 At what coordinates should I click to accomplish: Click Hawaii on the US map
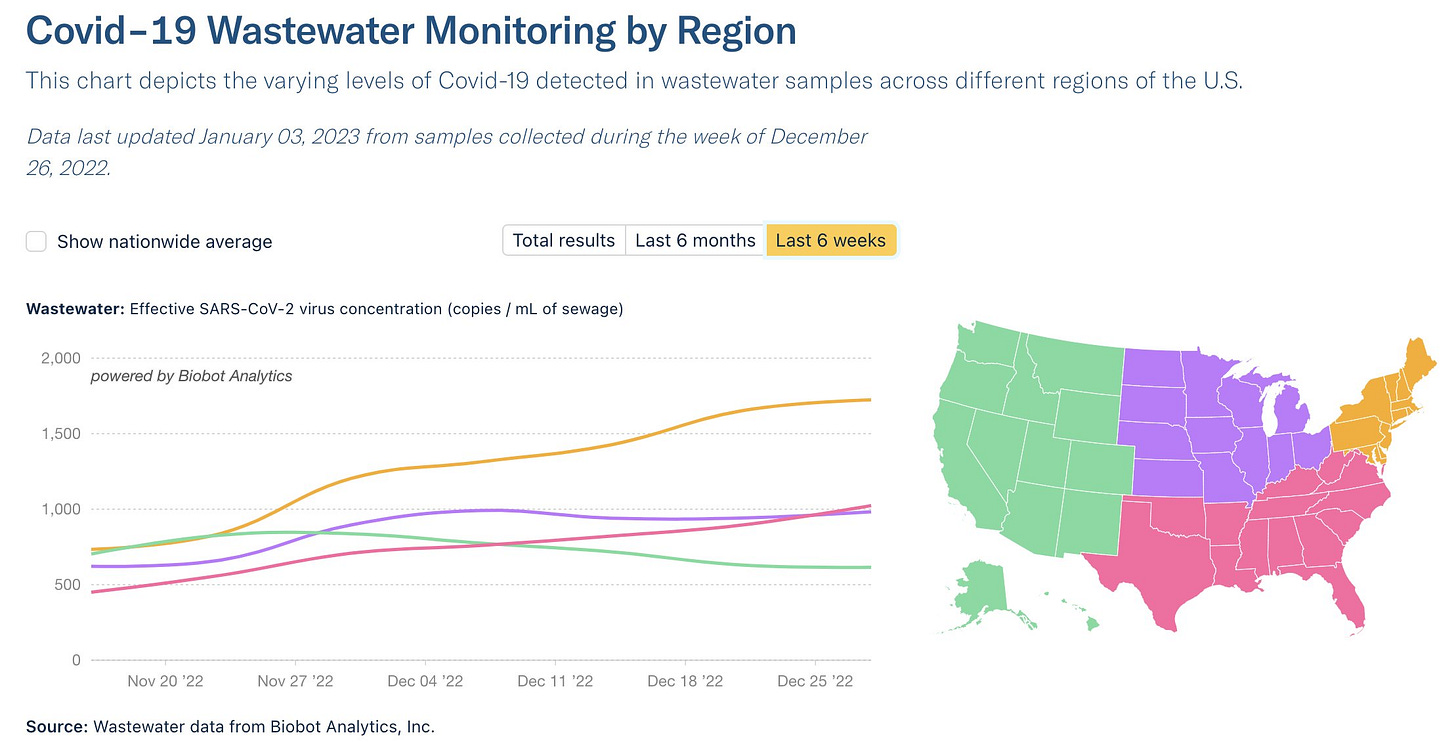coord(1085,624)
